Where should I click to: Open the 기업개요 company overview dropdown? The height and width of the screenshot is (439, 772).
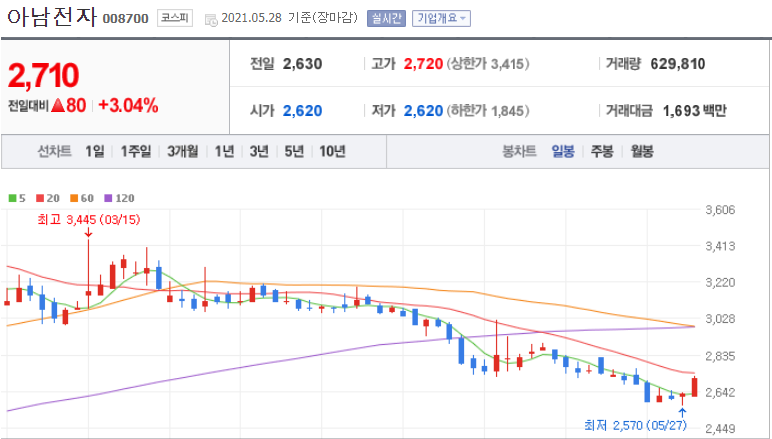pos(442,19)
